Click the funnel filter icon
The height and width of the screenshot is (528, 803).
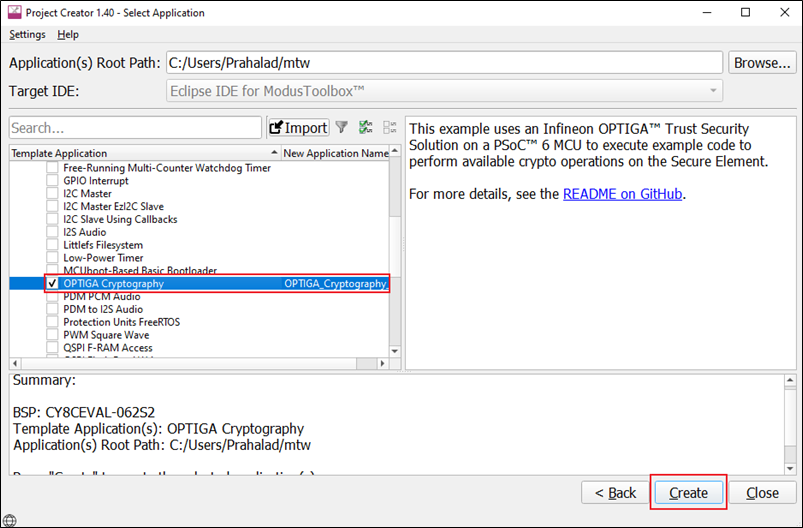342,127
